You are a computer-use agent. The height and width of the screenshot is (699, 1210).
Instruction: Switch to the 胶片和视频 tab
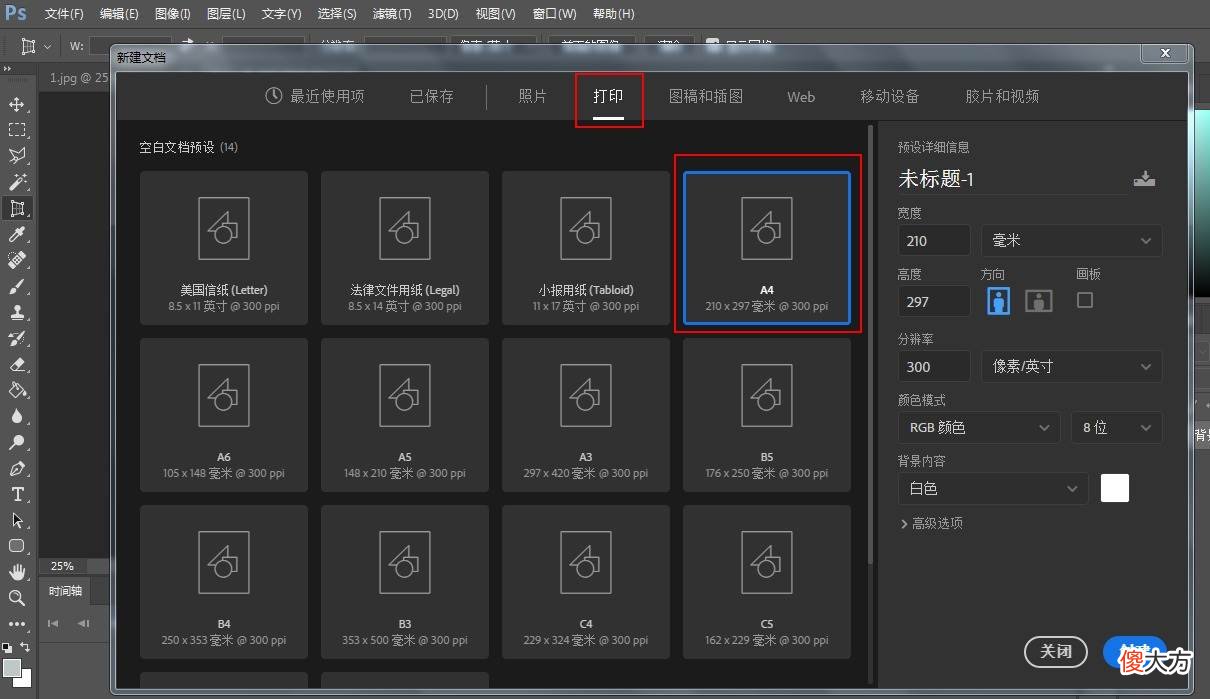click(1002, 96)
